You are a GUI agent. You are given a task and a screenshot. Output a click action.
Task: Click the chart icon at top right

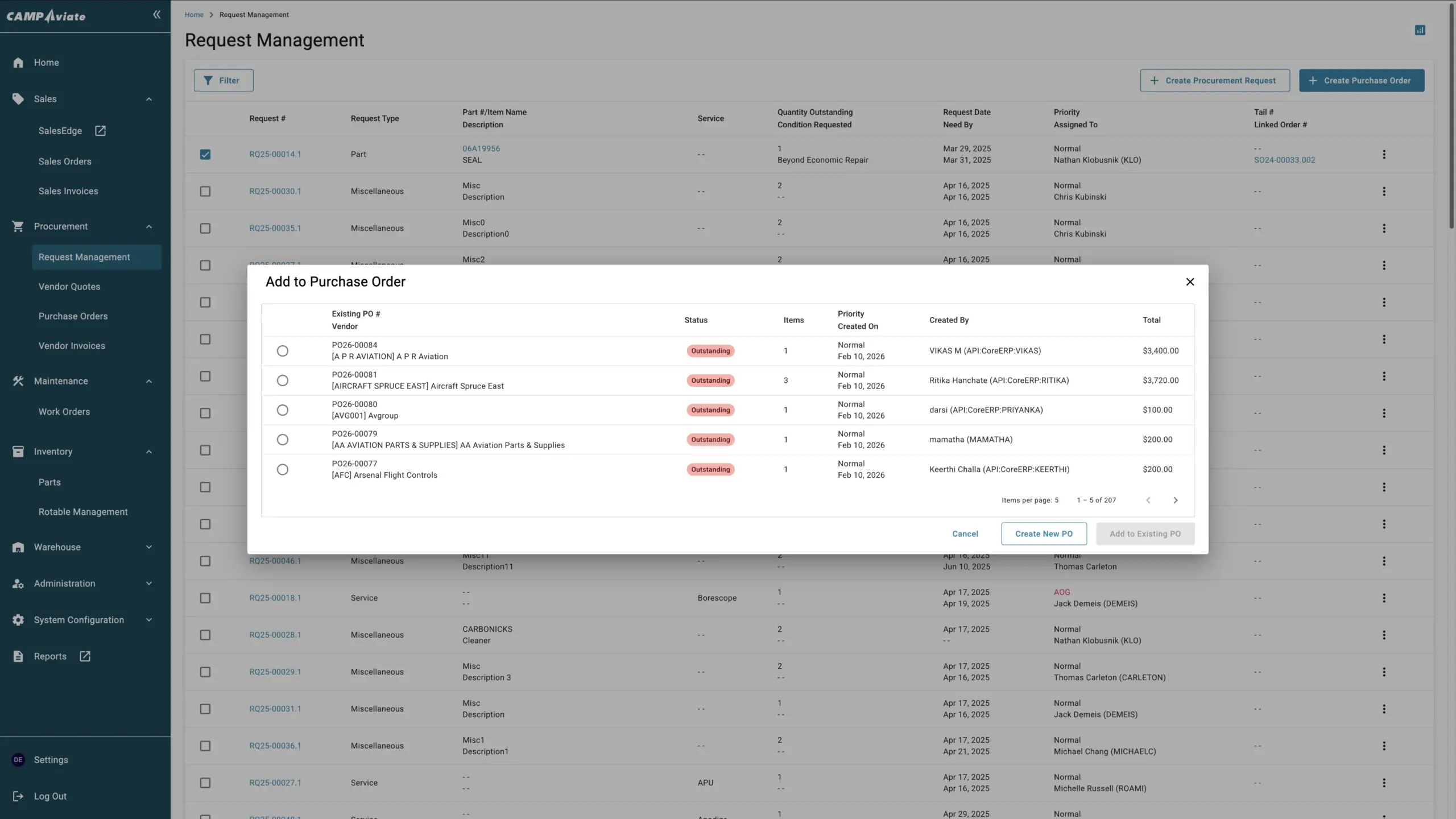click(1420, 30)
